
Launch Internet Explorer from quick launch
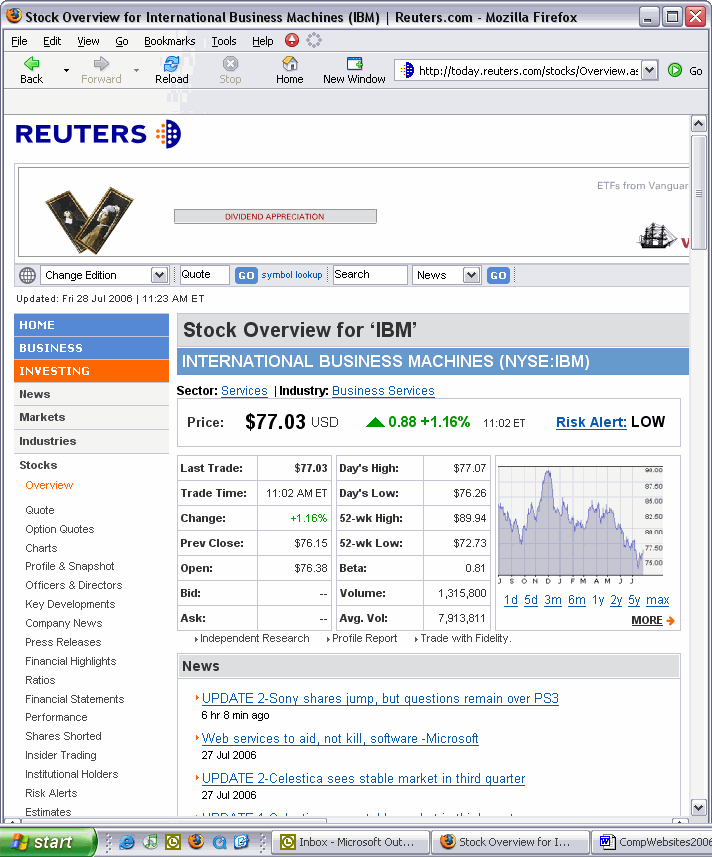127,842
